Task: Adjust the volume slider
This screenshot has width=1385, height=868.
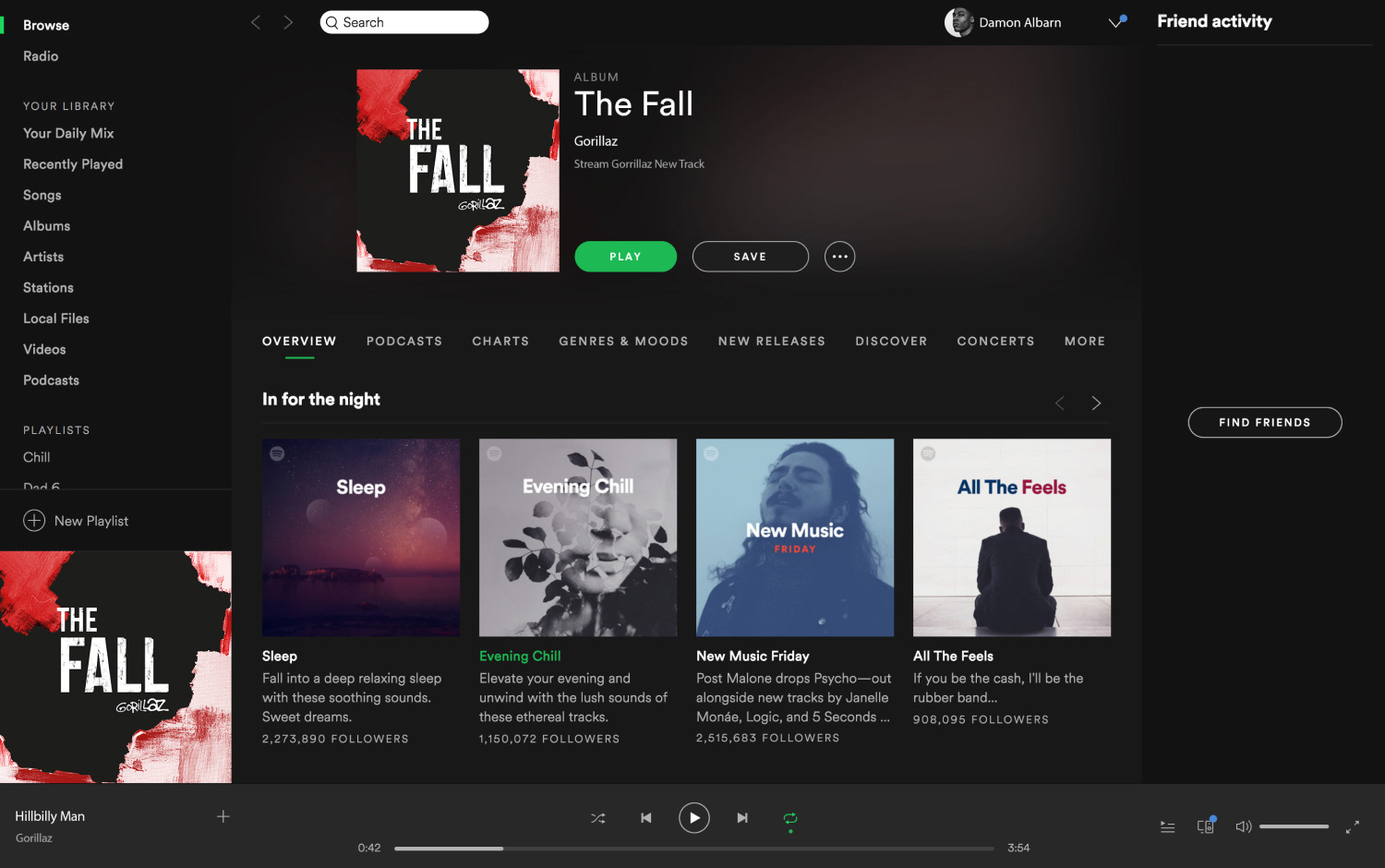Action: [1294, 826]
